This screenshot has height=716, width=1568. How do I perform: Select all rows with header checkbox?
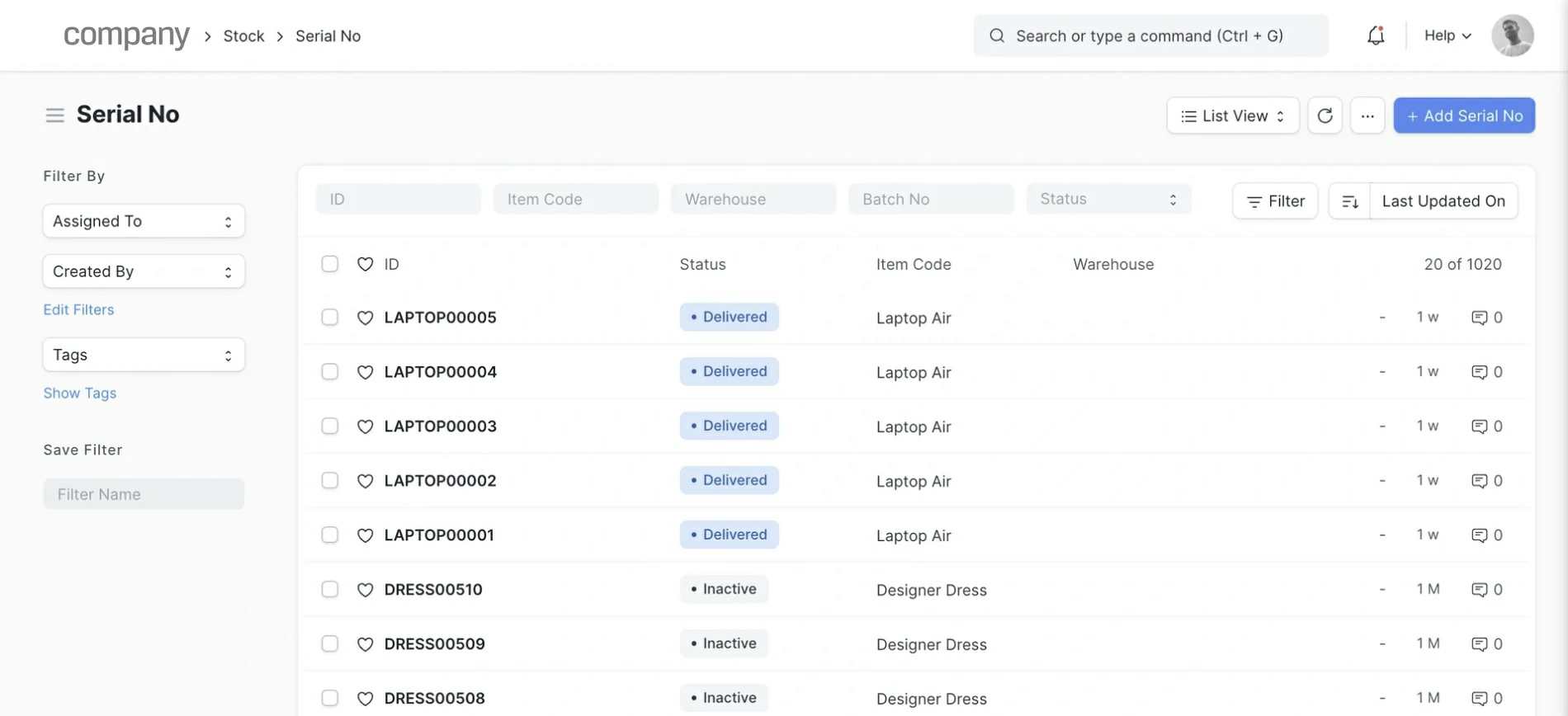click(330, 264)
